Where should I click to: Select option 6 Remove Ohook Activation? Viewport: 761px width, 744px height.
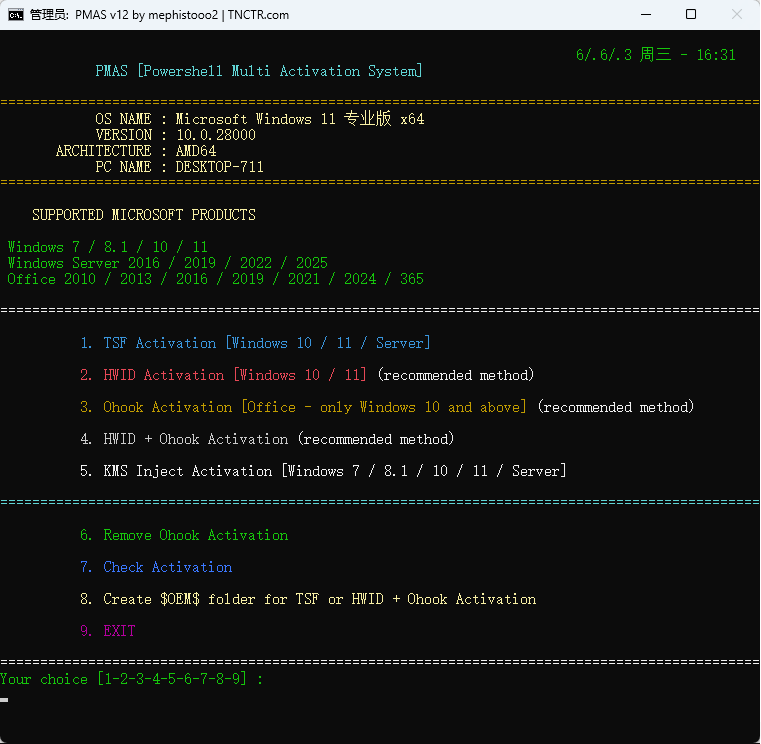pos(184,535)
